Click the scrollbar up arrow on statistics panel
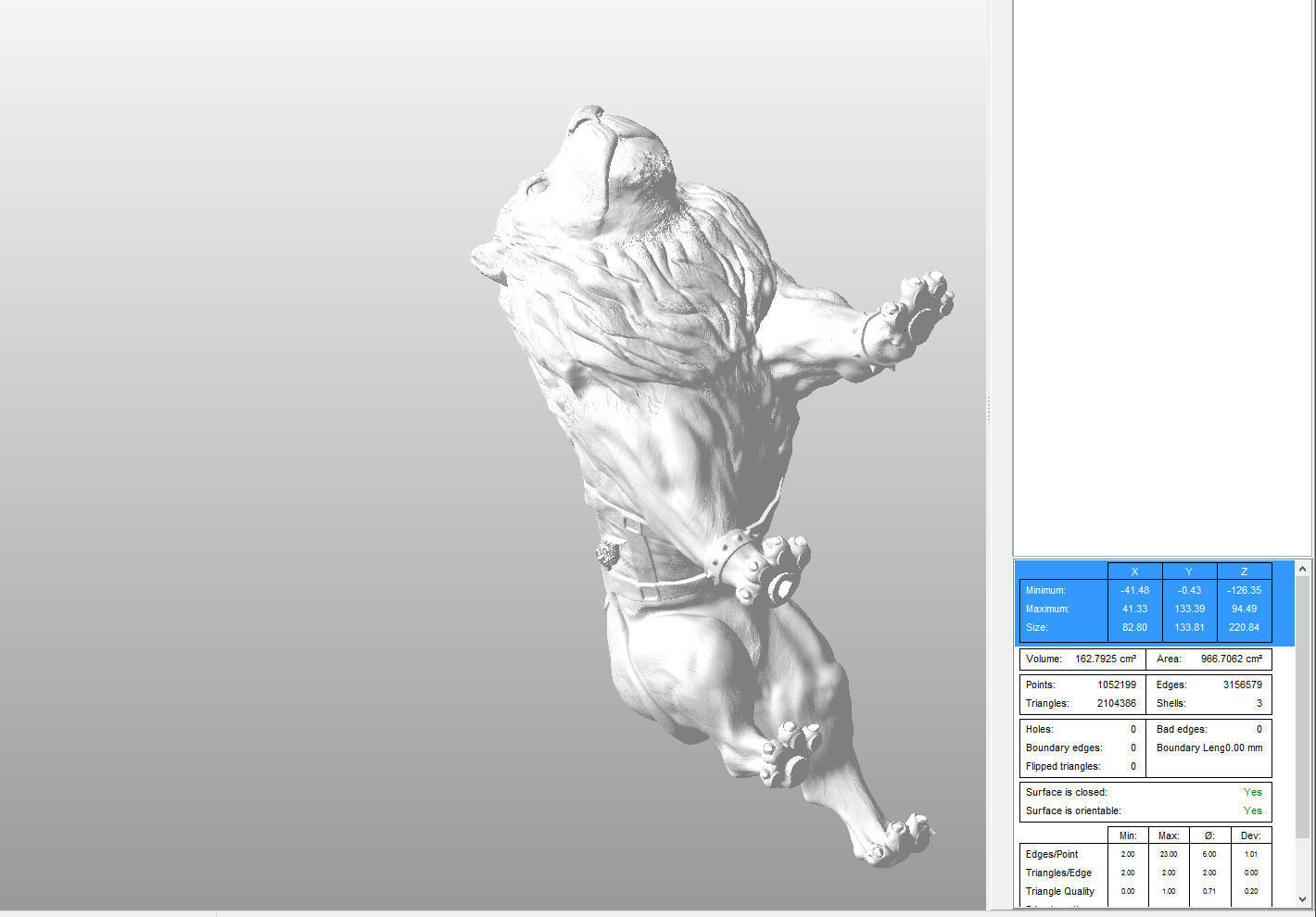This screenshot has width=1316, height=917. pyautogui.click(x=1304, y=567)
